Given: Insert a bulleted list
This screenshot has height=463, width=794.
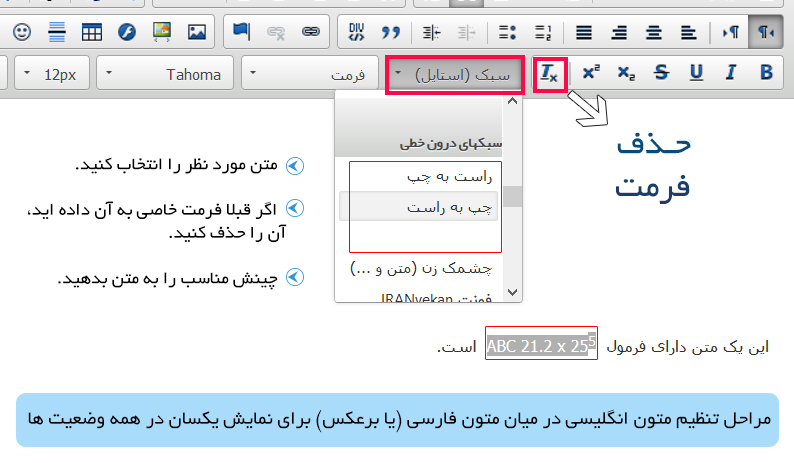Looking at the screenshot, I should (507, 31).
